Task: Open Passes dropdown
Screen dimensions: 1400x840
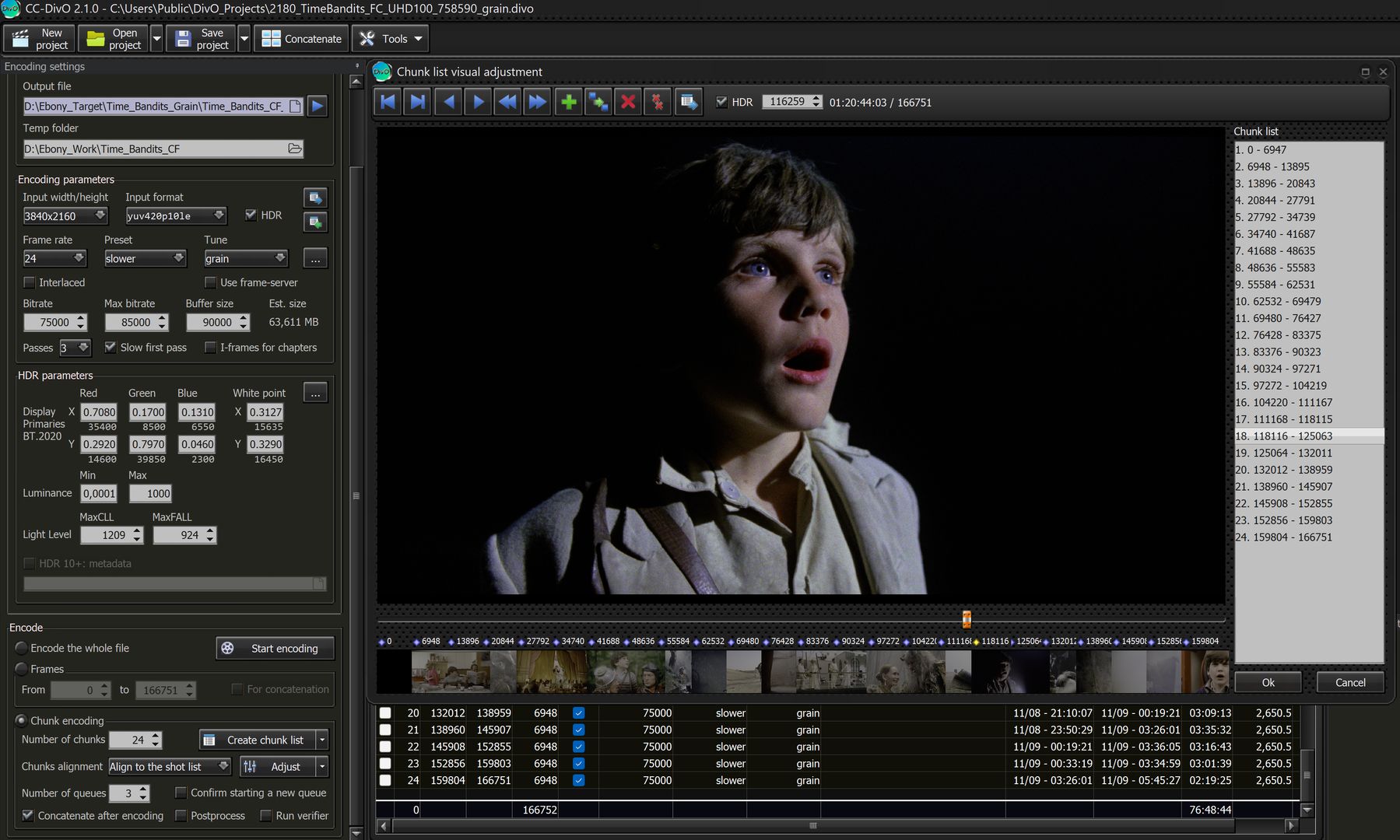Action: [x=75, y=348]
